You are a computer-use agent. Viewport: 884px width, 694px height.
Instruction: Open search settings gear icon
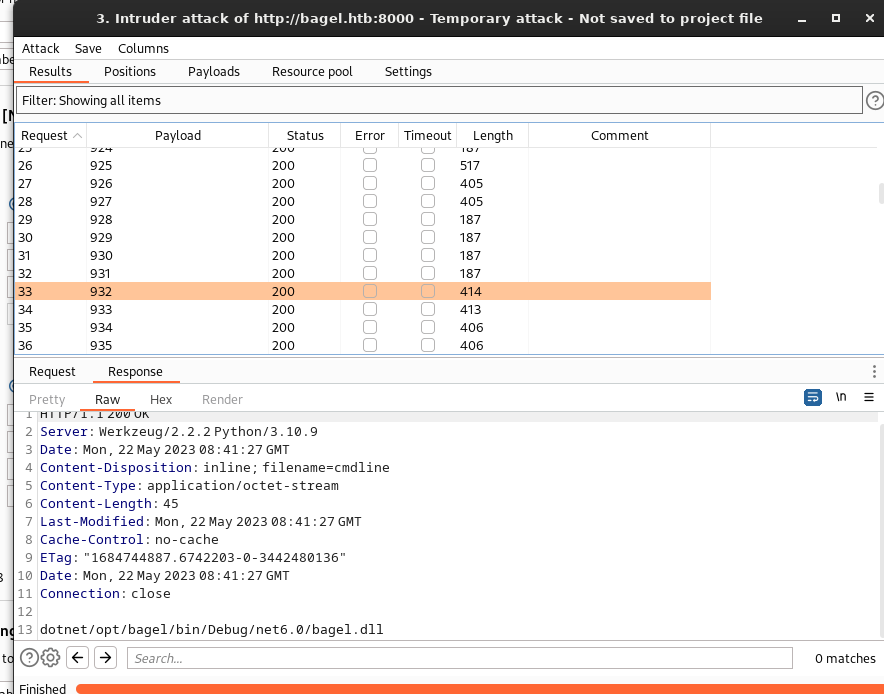click(x=50, y=658)
